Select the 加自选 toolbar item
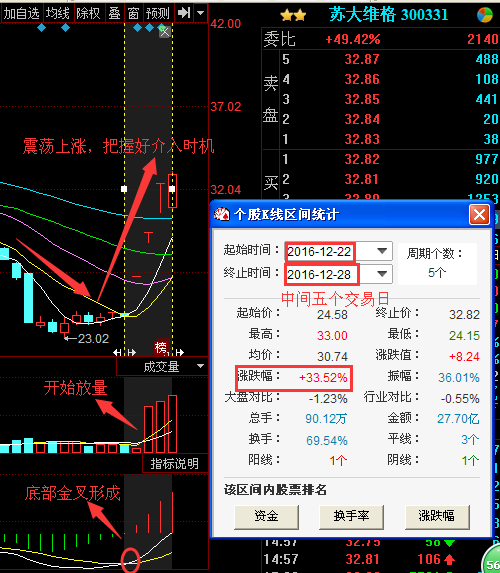 (22, 14)
